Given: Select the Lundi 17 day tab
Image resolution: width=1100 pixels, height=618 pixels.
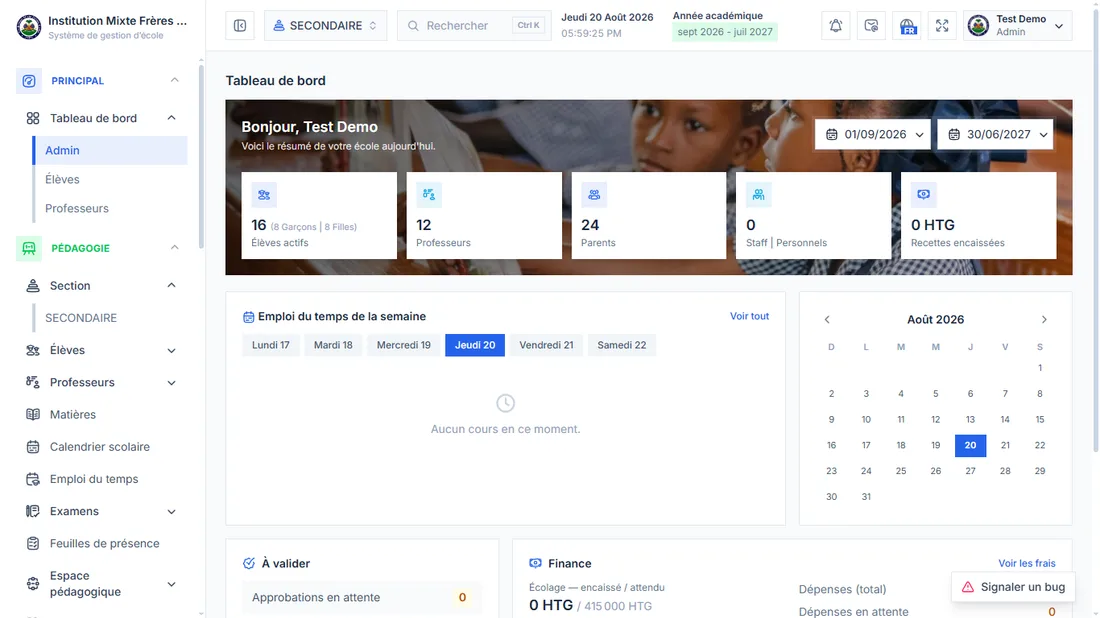Looking at the screenshot, I should [x=271, y=345].
